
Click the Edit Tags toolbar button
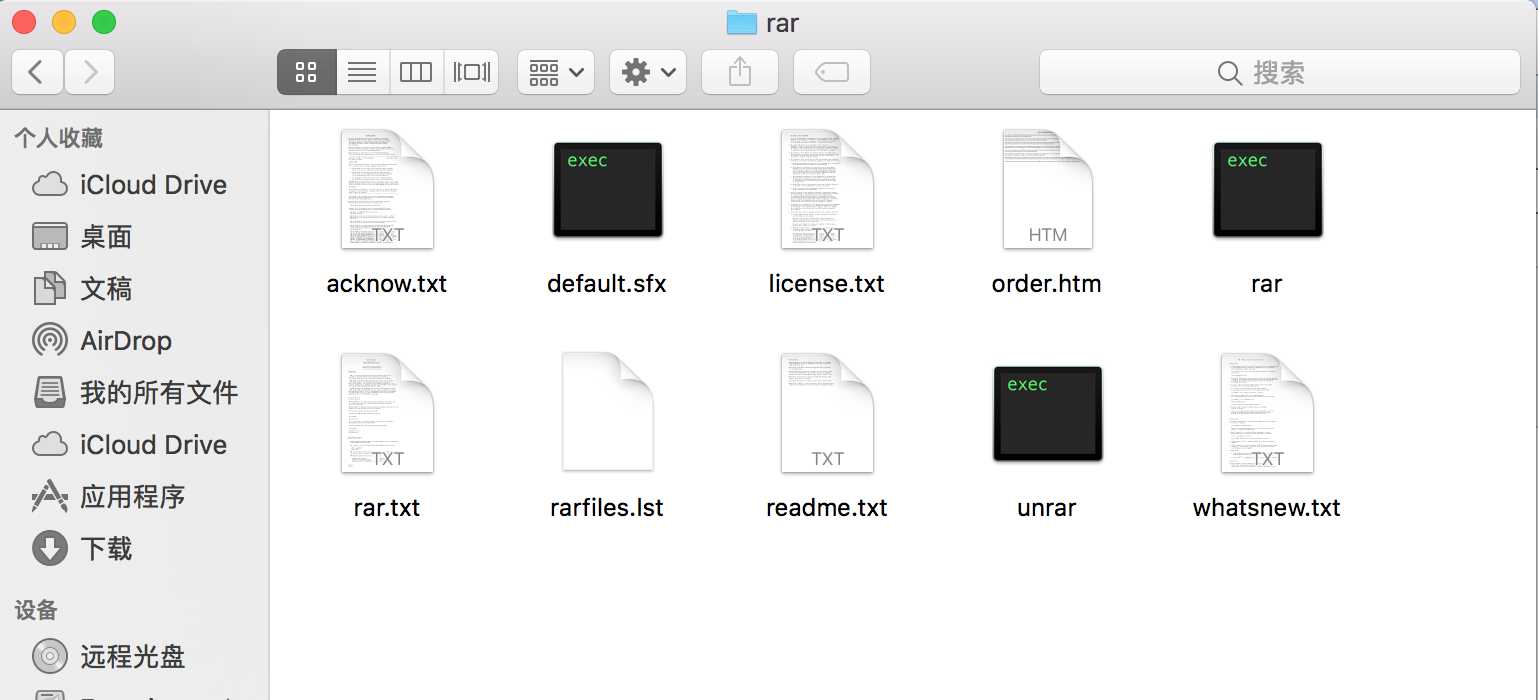(x=832, y=72)
